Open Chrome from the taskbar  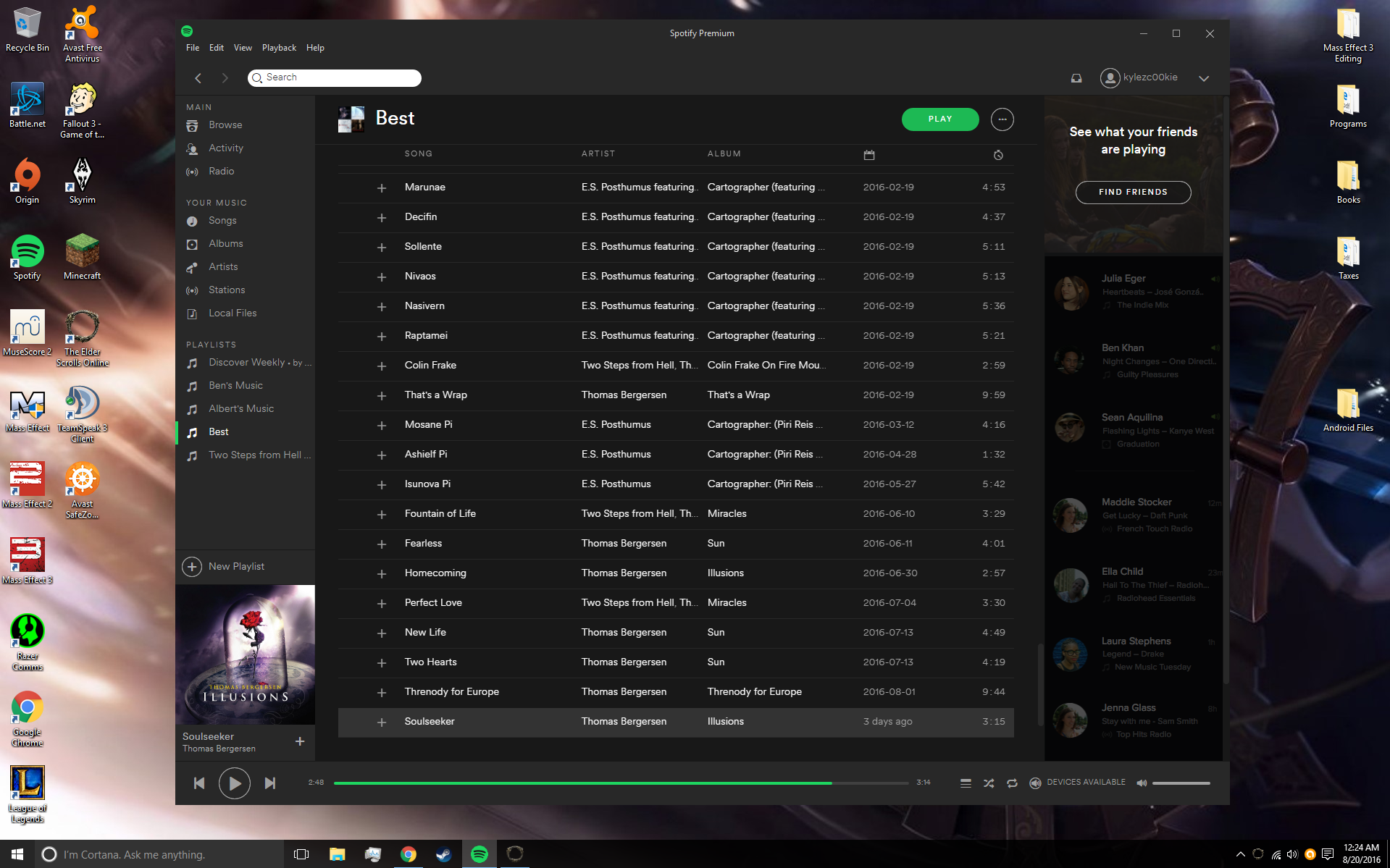pos(408,854)
